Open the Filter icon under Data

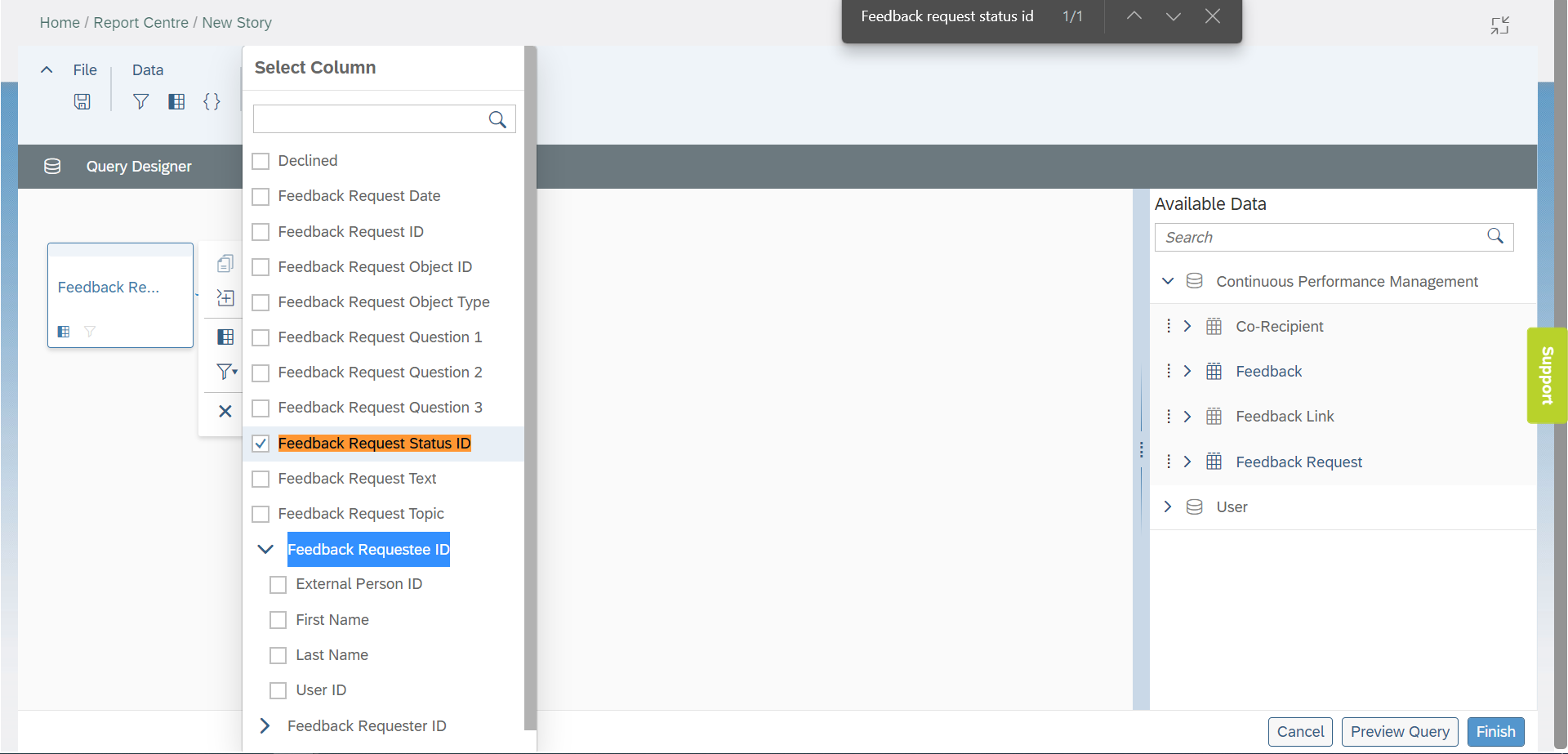[140, 101]
